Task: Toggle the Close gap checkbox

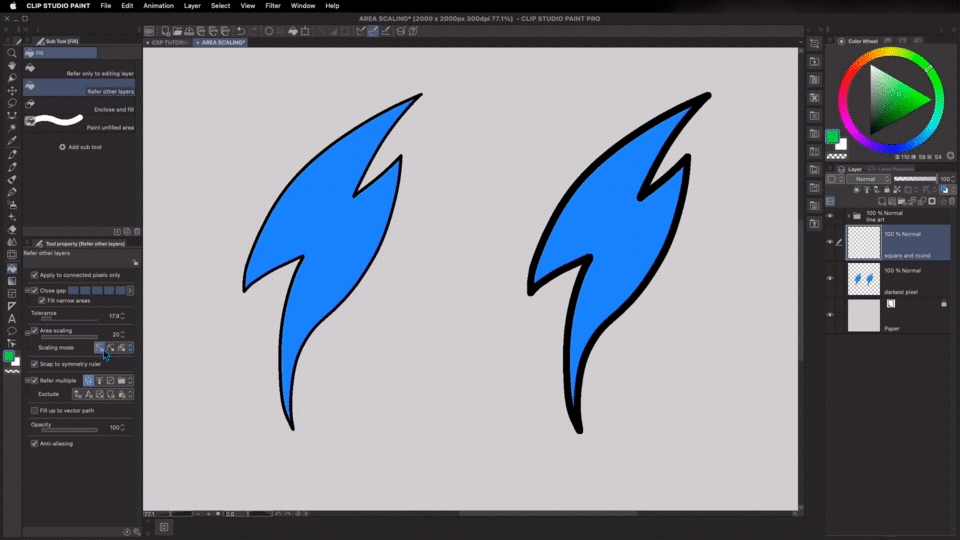Action: coord(34,291)
